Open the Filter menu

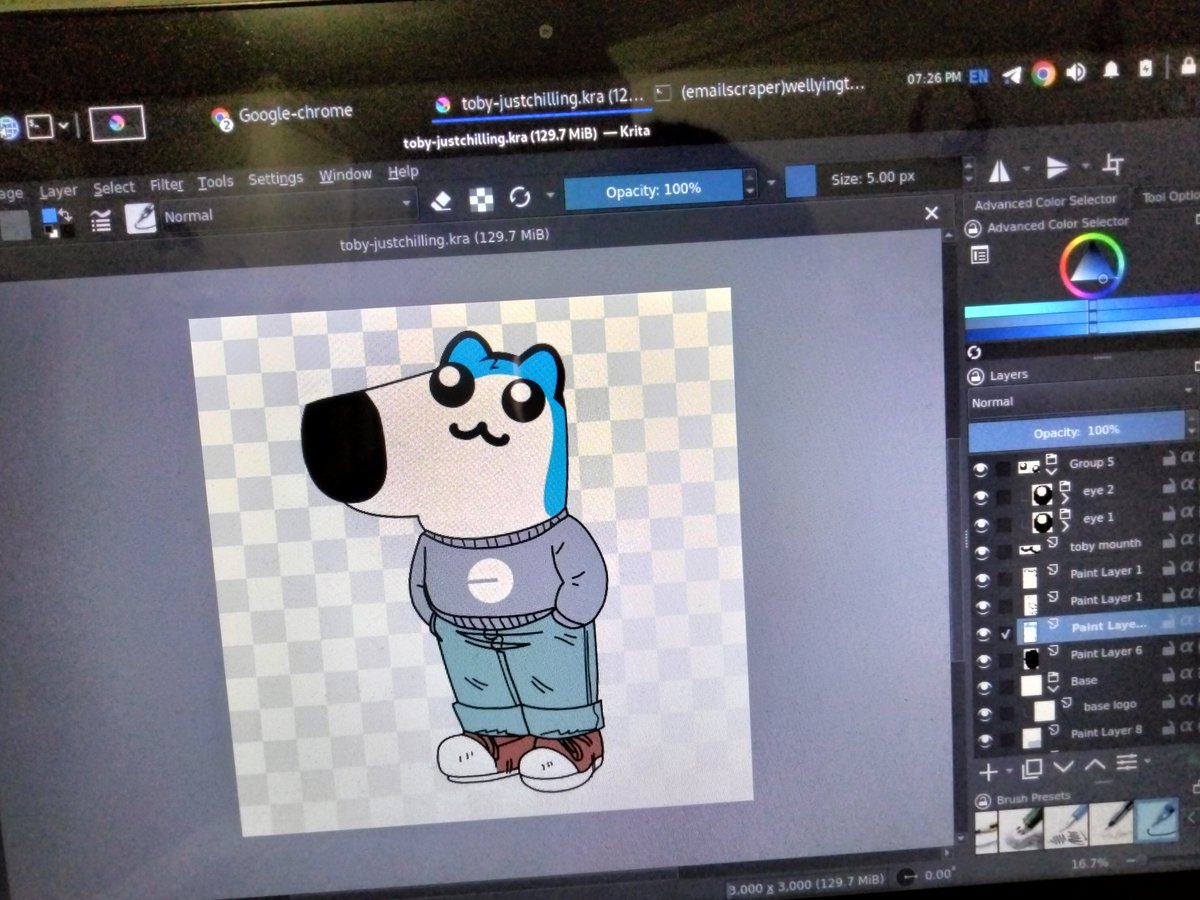tap(167, 185)
